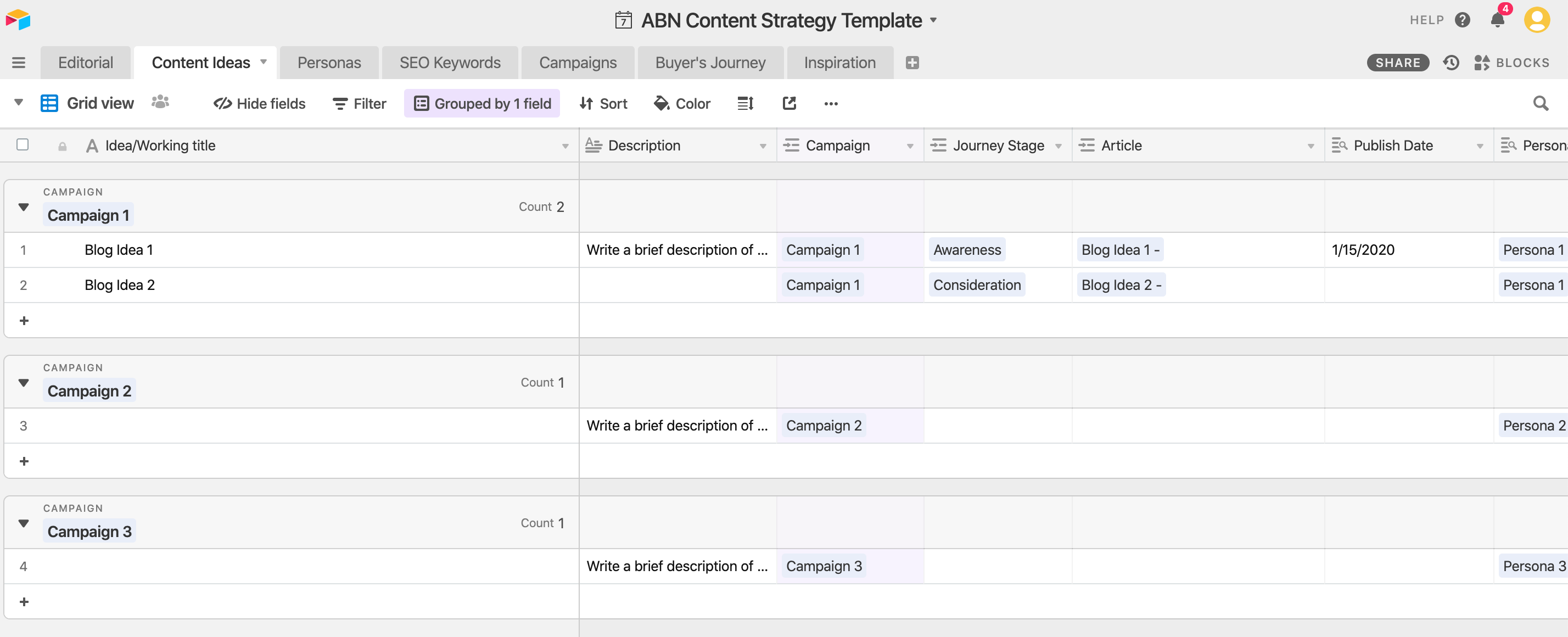Open the Filter options
1568x637 pixels.
359,104
